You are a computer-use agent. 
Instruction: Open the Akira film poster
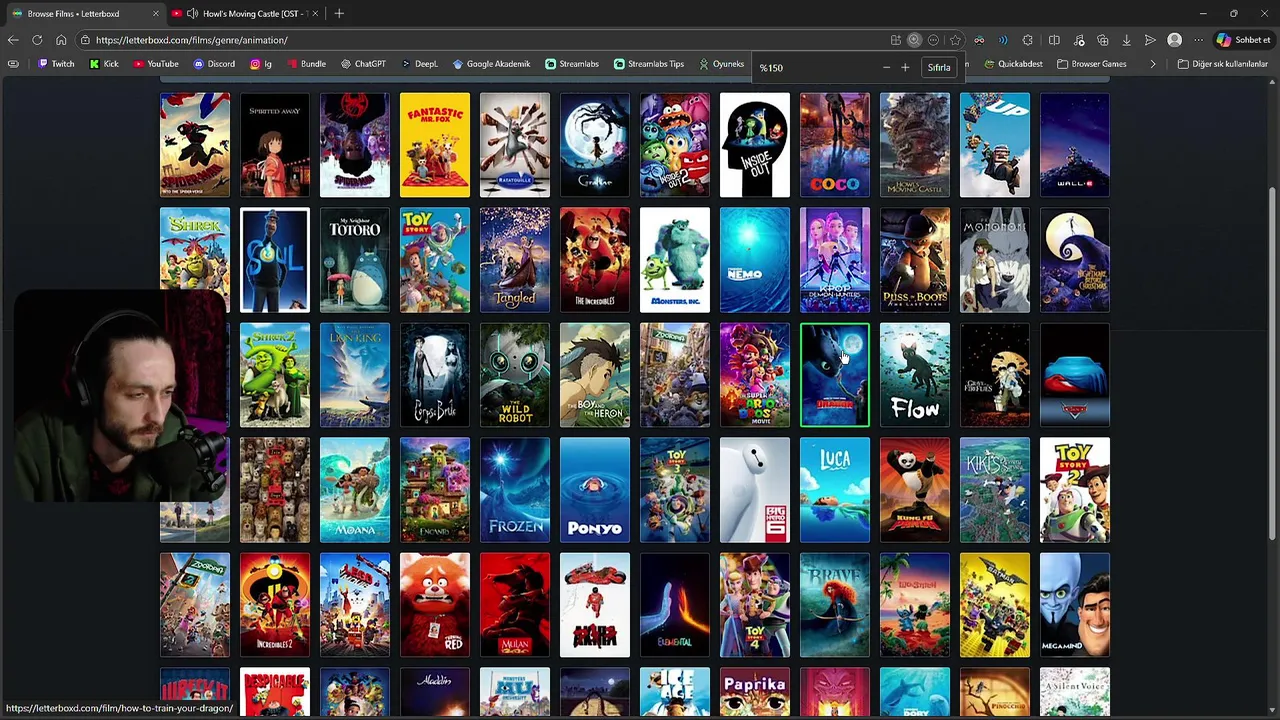pos(595,605)
